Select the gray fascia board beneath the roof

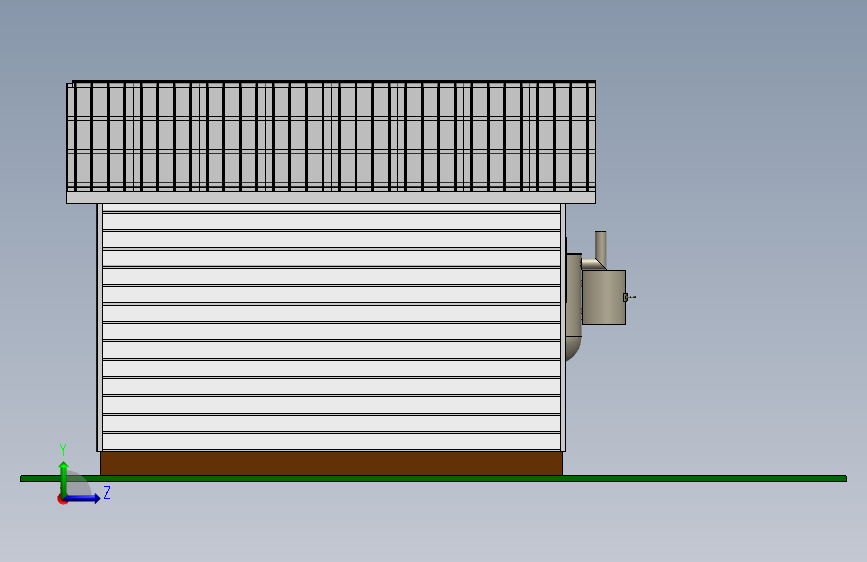[x=331, y=197]
